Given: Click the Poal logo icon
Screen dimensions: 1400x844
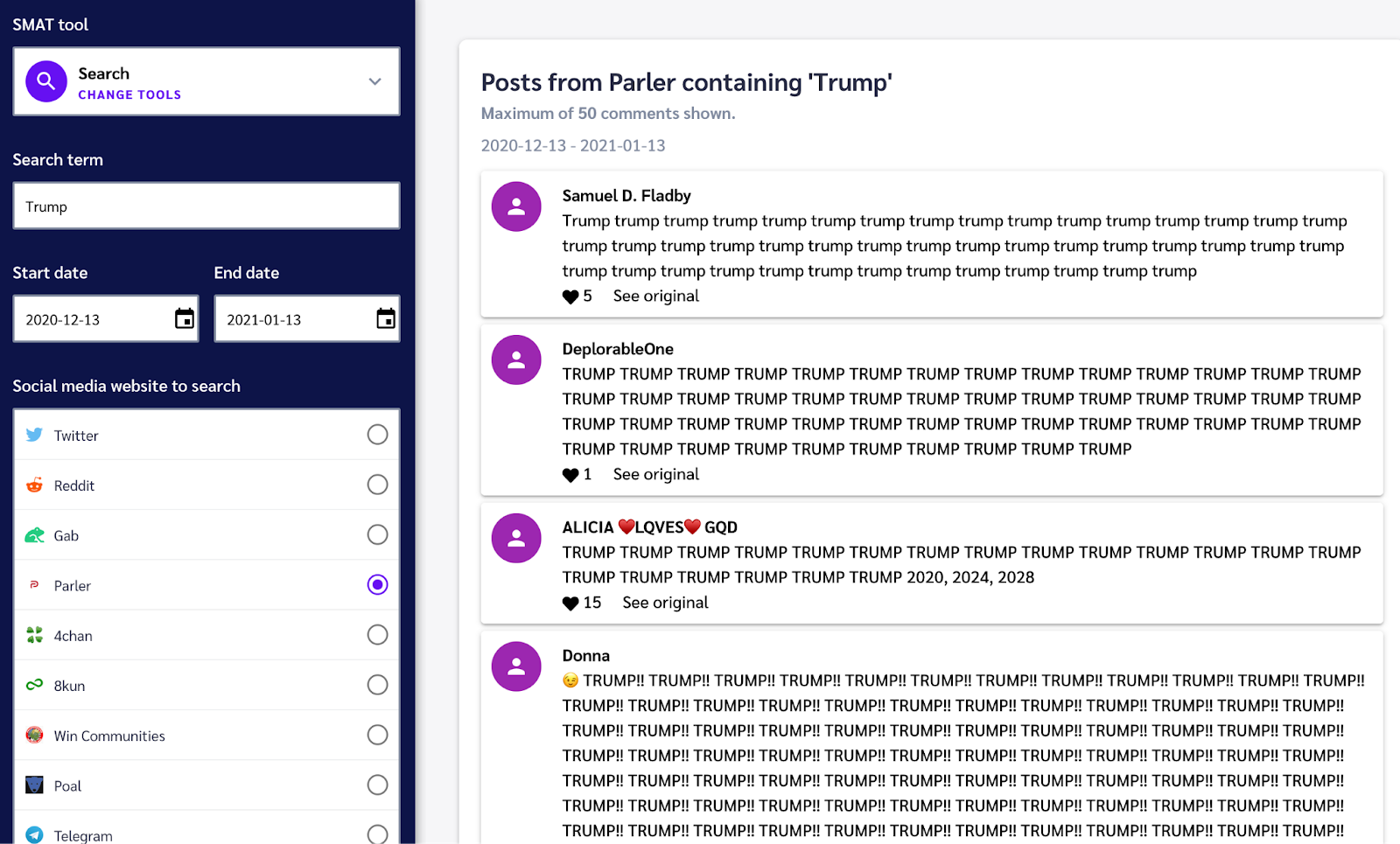Looking at the screenshot, I should (34, 785).
